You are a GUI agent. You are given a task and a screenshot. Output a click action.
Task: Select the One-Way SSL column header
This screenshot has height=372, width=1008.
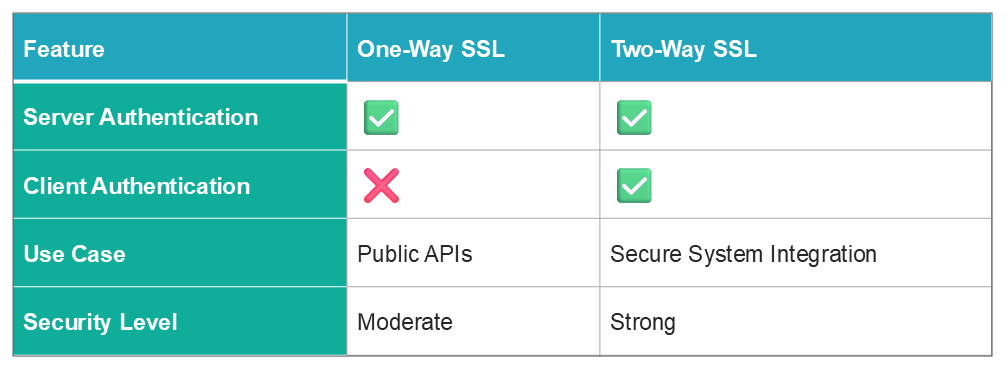pos(473,48)
